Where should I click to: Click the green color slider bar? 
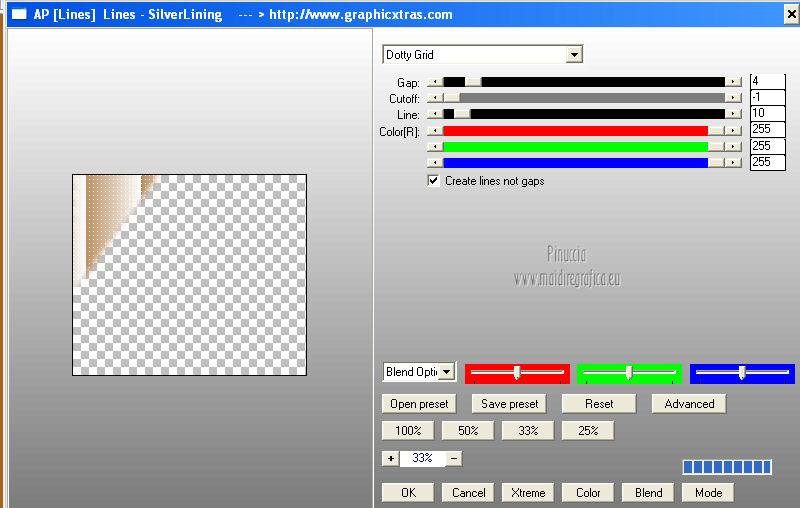(x=576, y=147)
